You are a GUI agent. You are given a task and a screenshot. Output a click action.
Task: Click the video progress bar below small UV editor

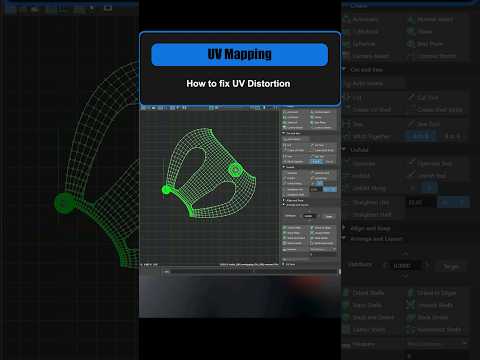coord(252,272)
